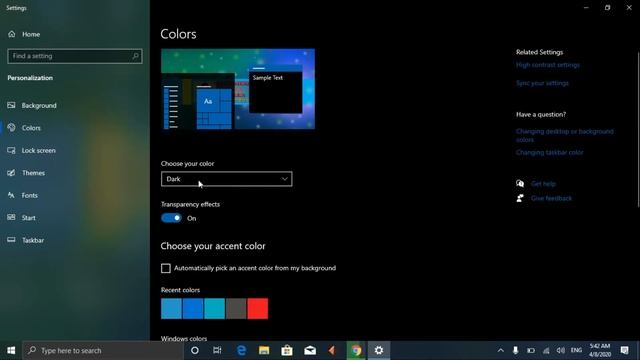
Task: Pick the red recent color swatch
Action: click(x=258, y=309)
